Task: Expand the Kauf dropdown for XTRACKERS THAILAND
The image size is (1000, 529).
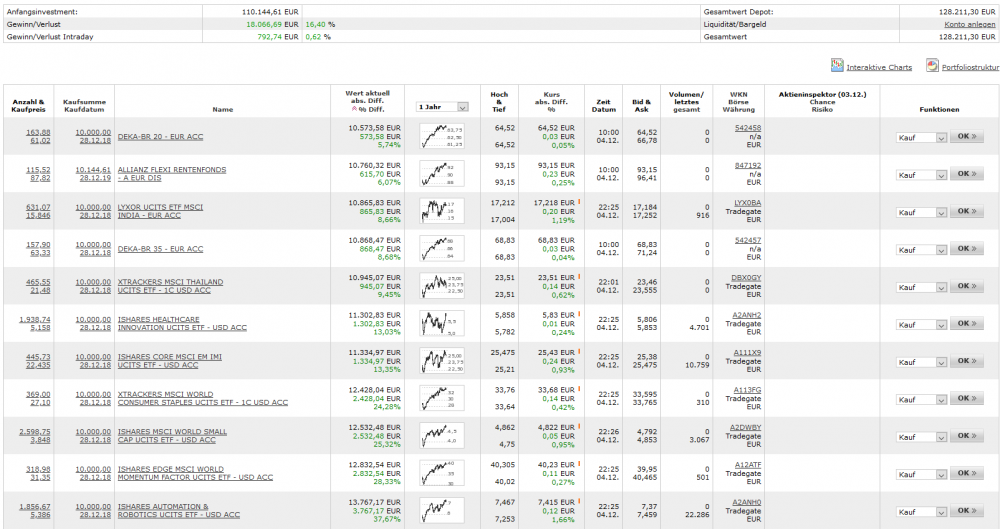Action: click(922, 287)
